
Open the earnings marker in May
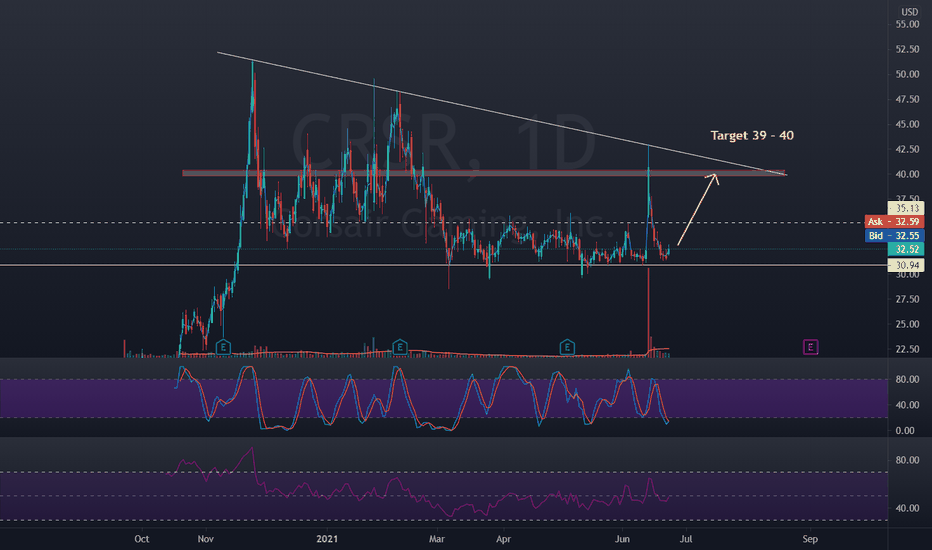[x=567, y=347]
